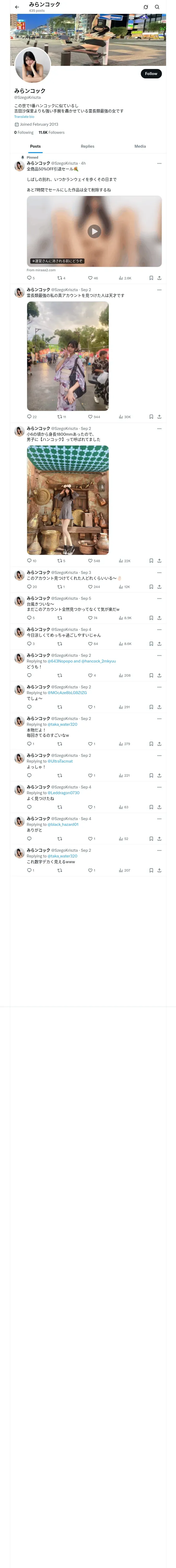176x1568 pixels.
Task: Go back using the top-left arrow
Action: [x=17, y=7]
